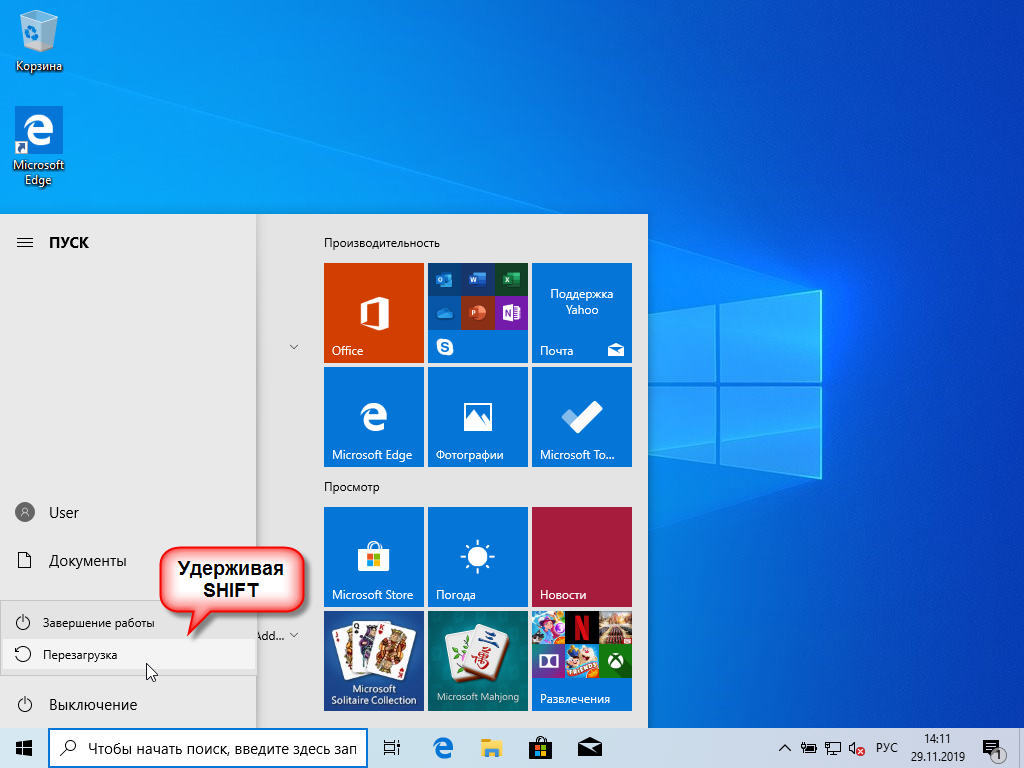Open the User account entry

[x=128, y=513]
